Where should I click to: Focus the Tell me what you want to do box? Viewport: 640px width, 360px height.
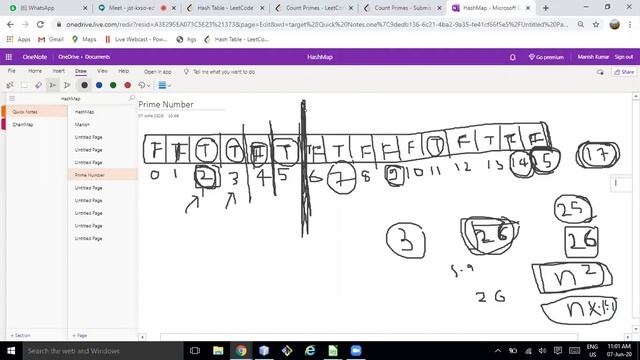pyautogui.click(x=220, y=72)
